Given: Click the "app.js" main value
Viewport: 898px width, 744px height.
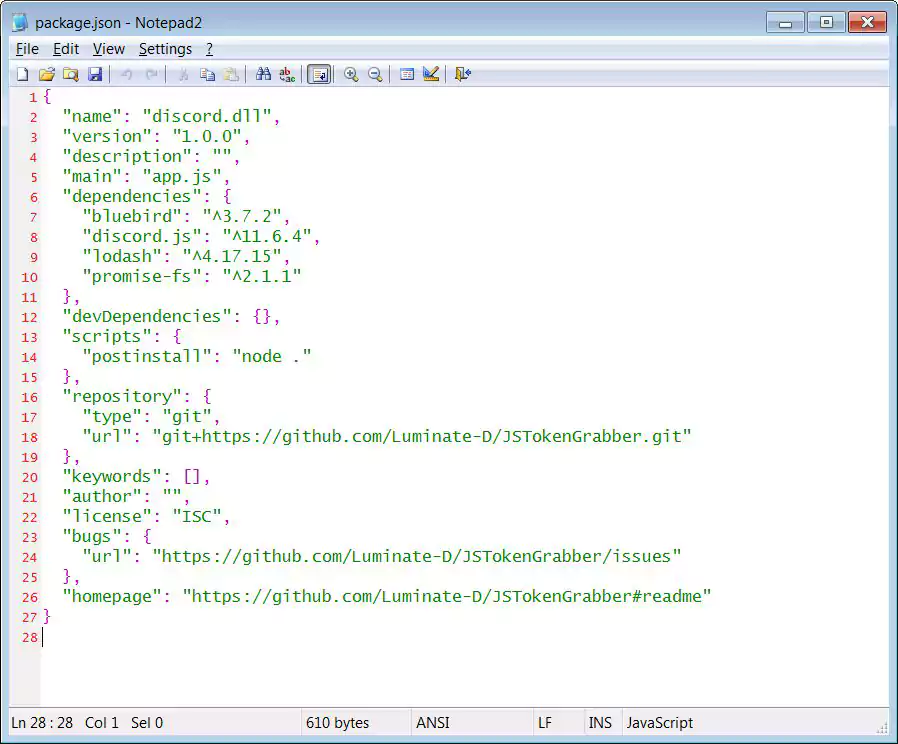Looking at the screenshot, I should click(x=182, y=176).
